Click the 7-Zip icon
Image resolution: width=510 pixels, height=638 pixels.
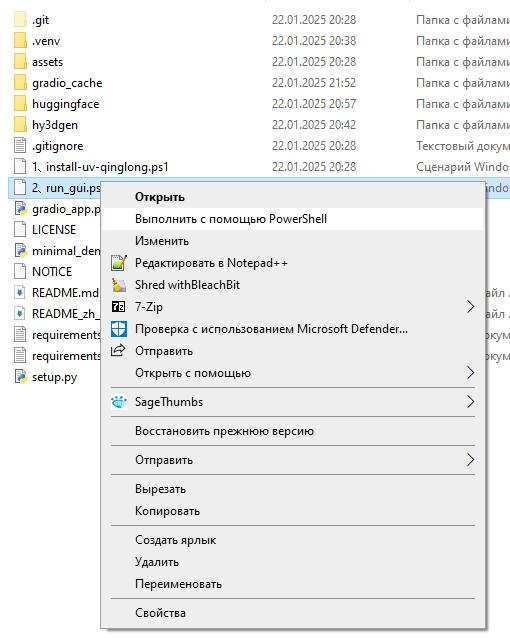[118, 307]
